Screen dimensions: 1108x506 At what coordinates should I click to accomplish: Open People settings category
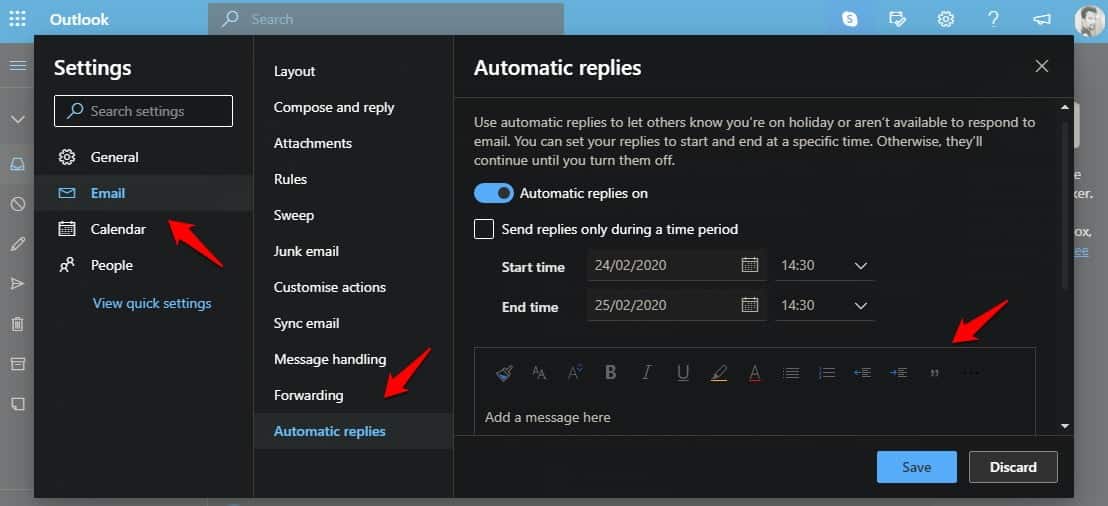click(x=143, y=265)
